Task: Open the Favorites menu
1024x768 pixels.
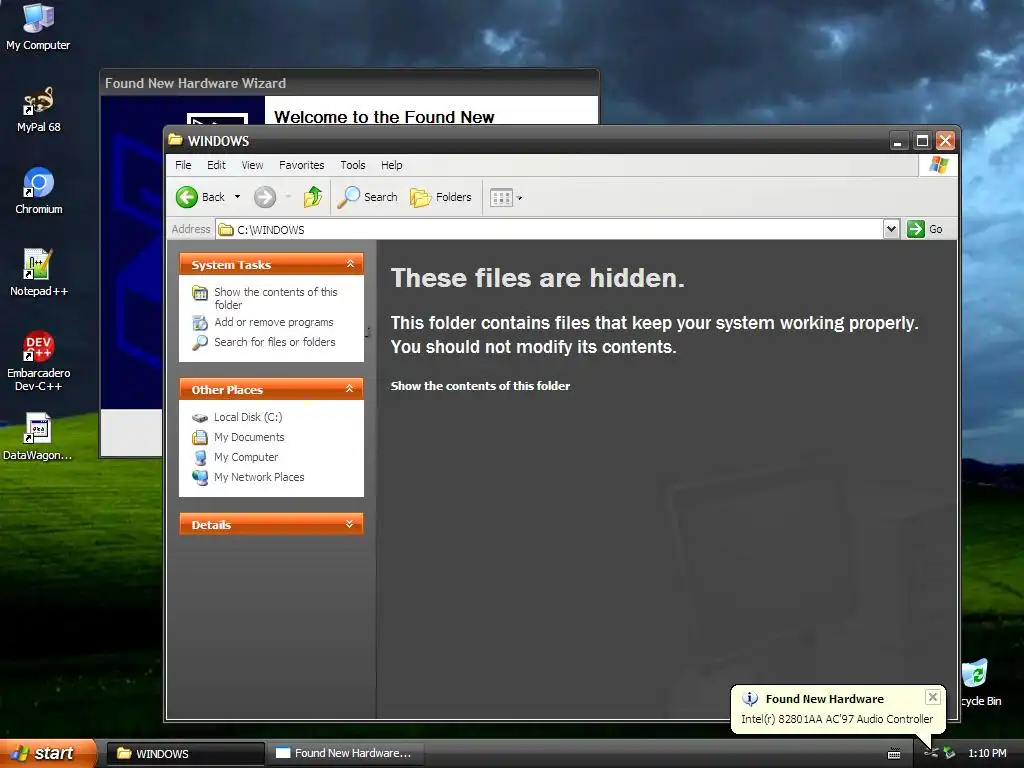Action: pos(302,165)
